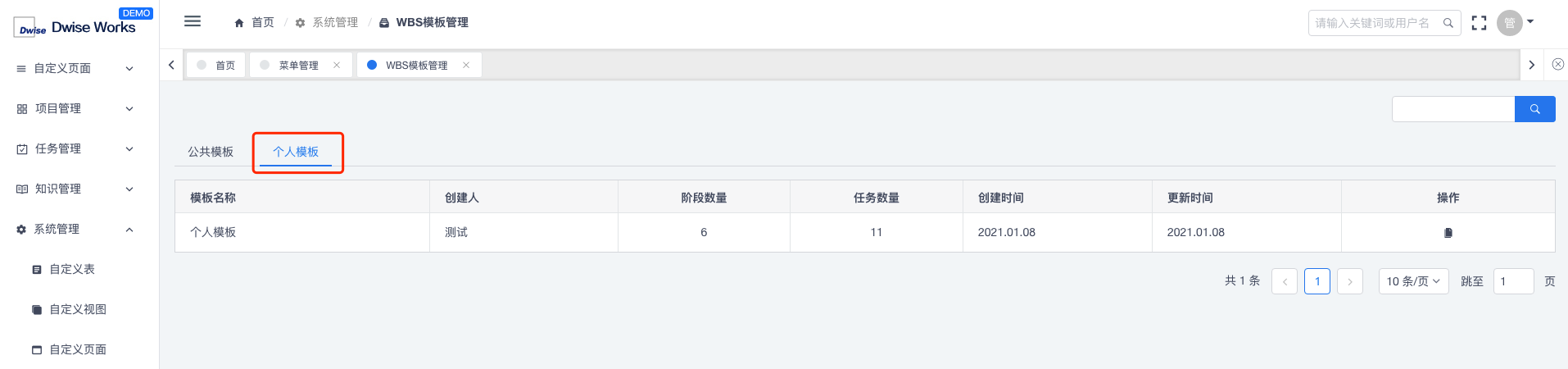1568x369 pixels.
Task: Open 自定义视图 in the sidebar
Action: tap(79, 310)
